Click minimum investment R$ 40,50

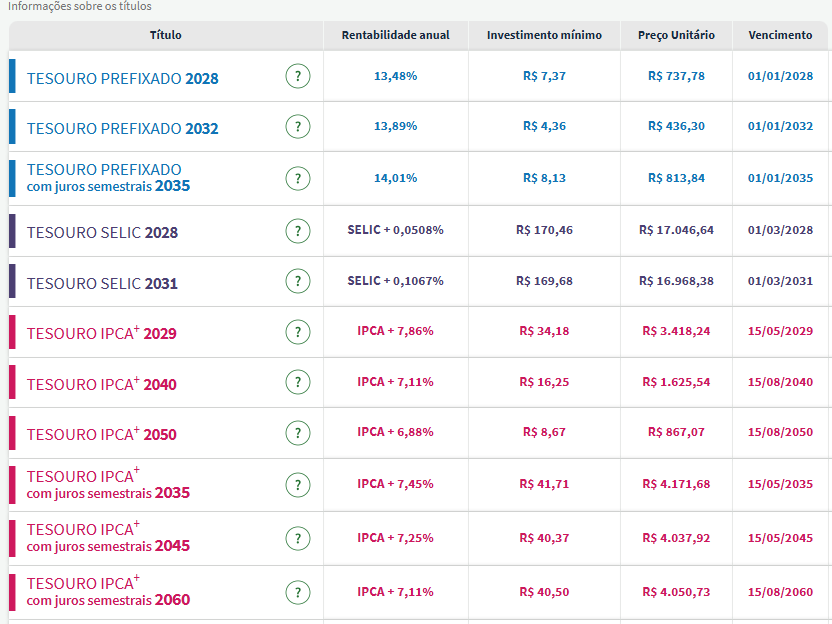544,592
